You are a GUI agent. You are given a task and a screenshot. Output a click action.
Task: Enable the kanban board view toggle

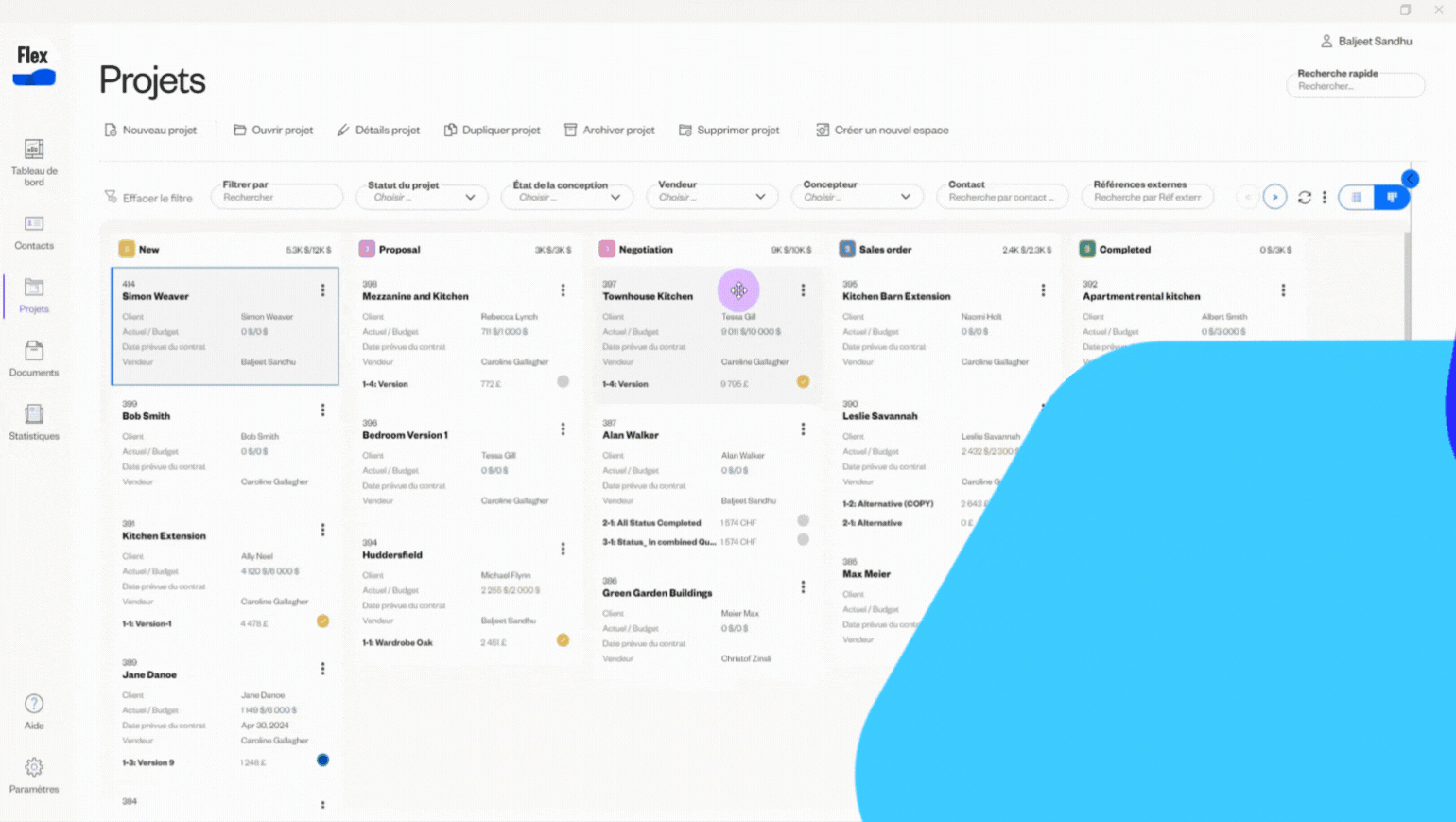tap(1392, 197)
